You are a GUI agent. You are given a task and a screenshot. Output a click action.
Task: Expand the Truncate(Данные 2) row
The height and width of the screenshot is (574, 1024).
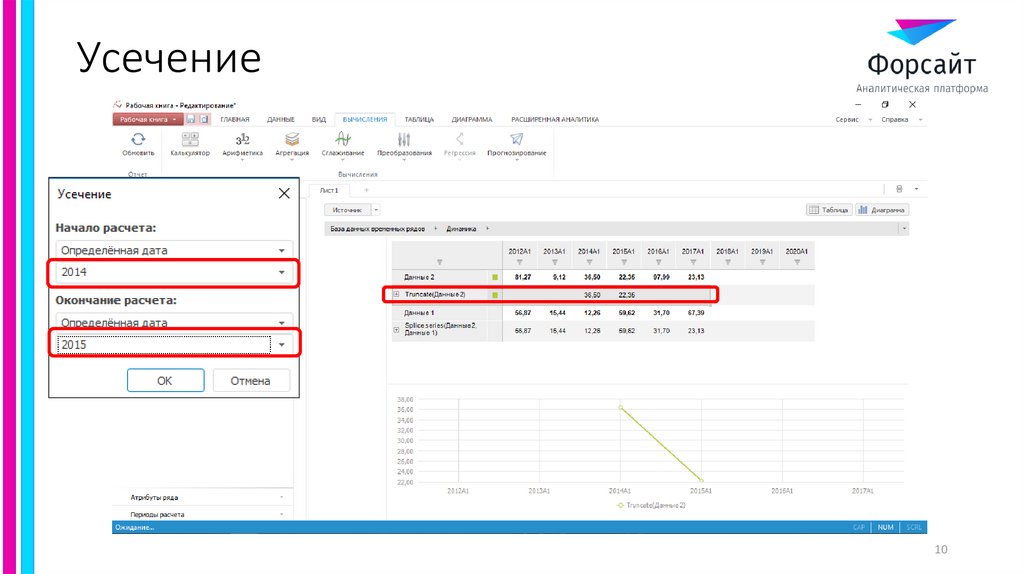coord(396,295)
